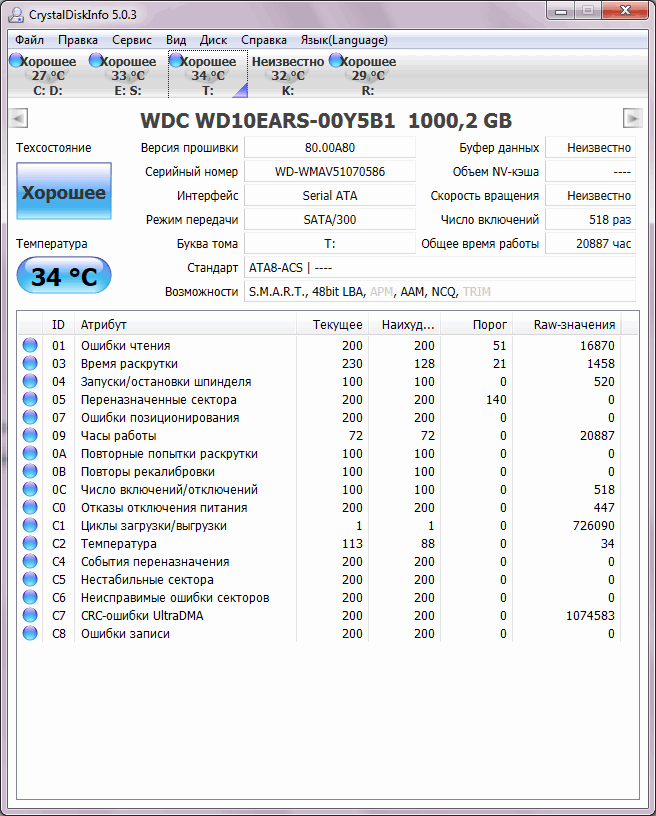
Task: Open the Сервис menu
Action: (132, 40)
